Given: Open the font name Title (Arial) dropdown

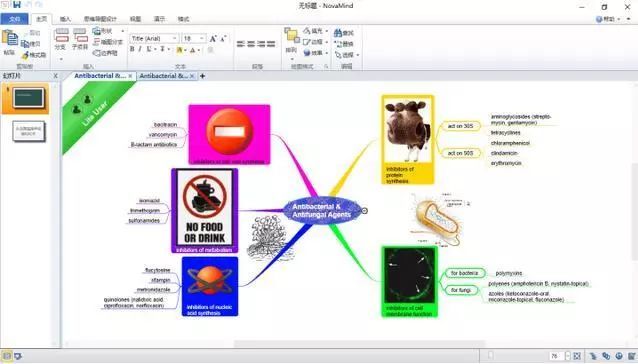Looking at the screenshot, I should [x=175, y=38].
